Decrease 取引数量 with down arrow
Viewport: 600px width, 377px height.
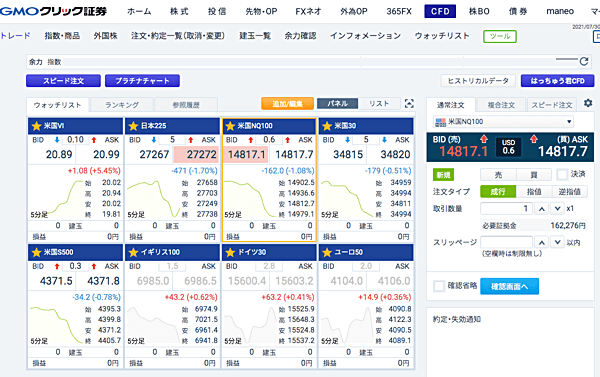[x=558, y=209]
